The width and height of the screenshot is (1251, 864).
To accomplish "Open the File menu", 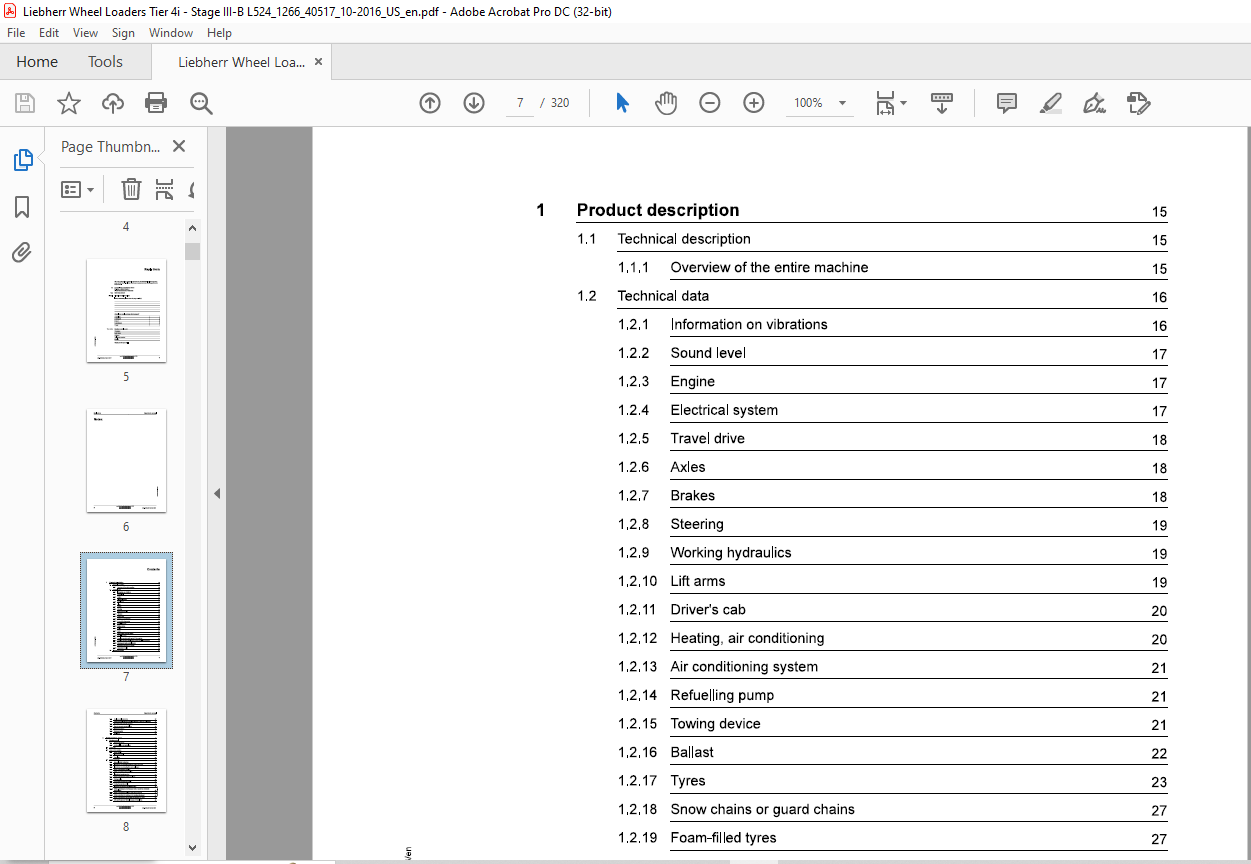I will (x=16, y=33).
